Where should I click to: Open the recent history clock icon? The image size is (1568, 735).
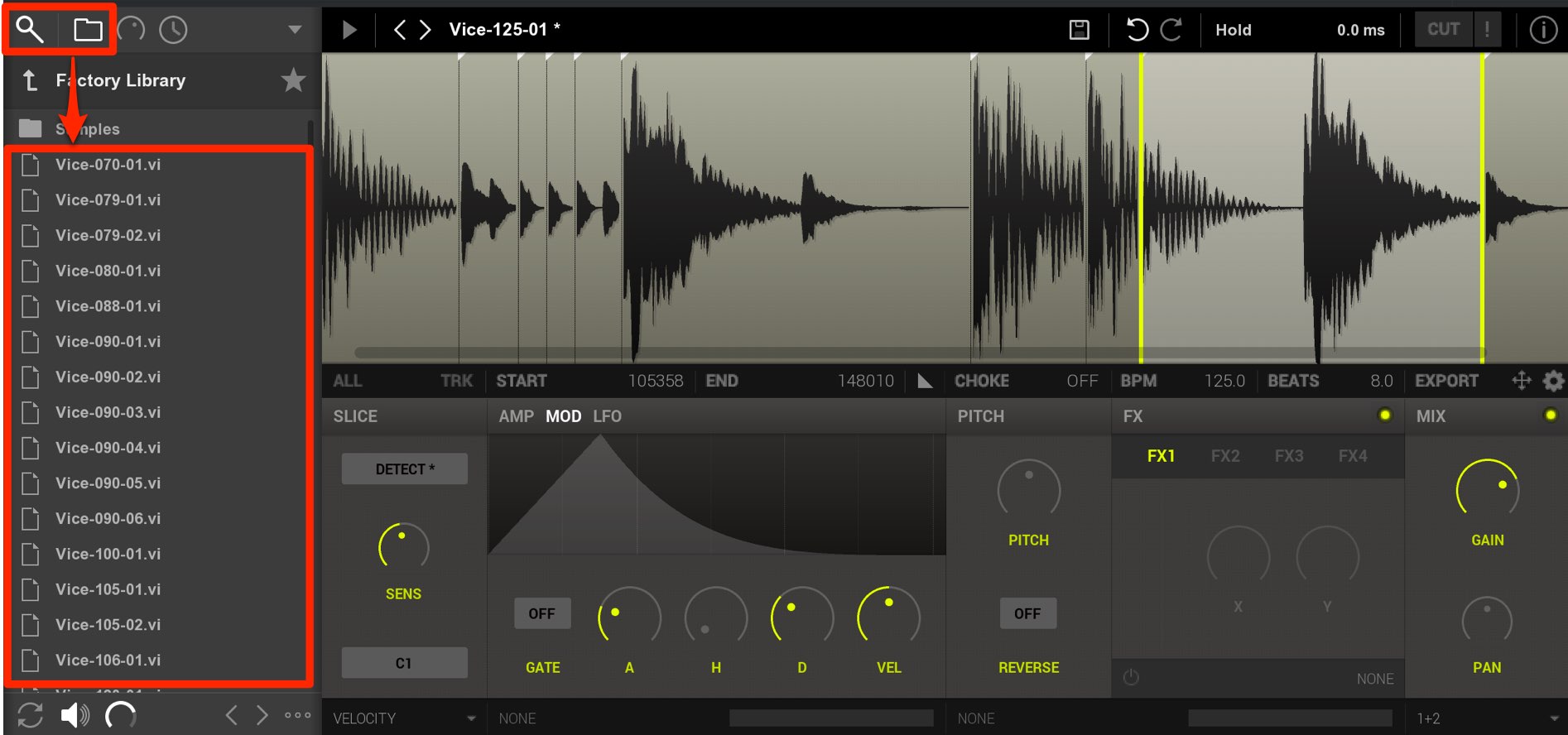(173, 30)
